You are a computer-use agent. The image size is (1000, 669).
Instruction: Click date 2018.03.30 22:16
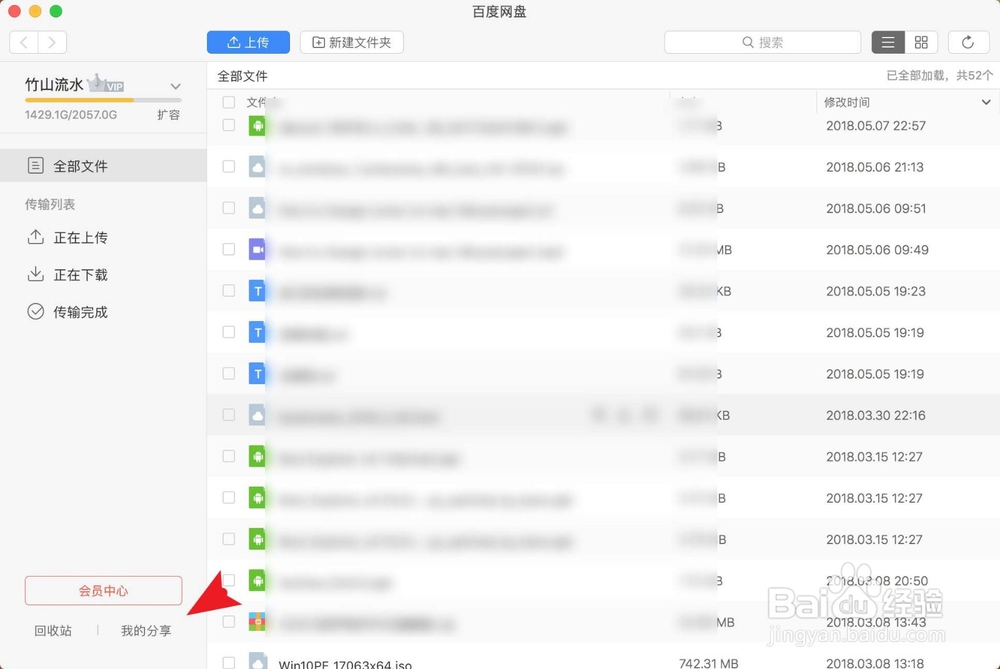click(876, 415)
